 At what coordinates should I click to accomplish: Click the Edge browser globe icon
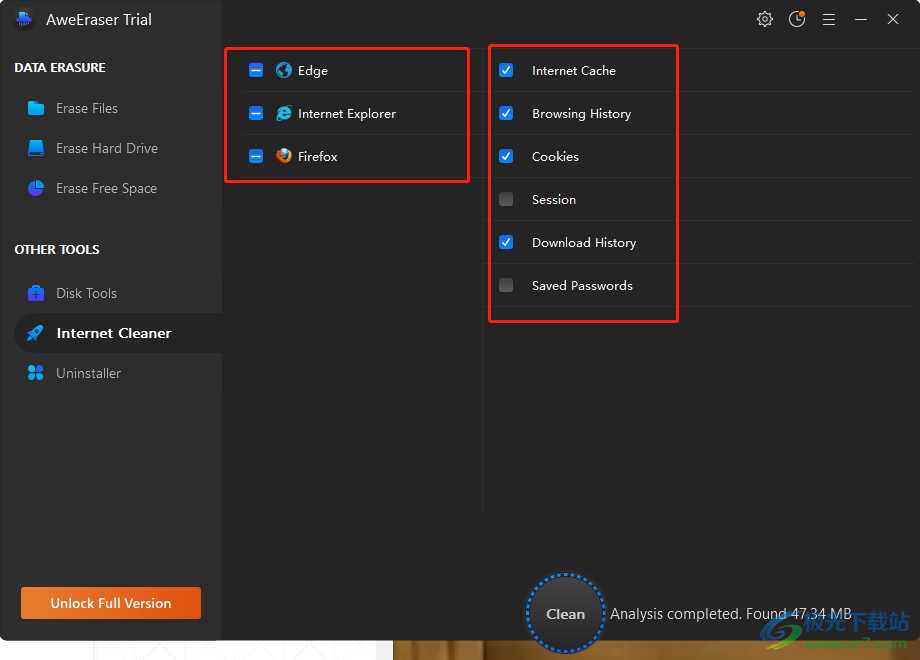pos(284,70)
